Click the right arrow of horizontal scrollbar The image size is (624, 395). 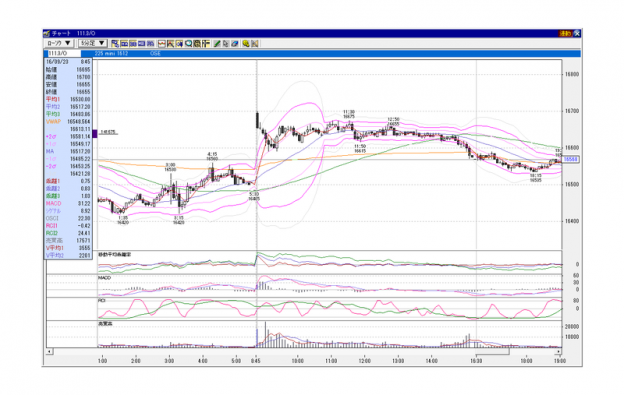coord(558,352)
